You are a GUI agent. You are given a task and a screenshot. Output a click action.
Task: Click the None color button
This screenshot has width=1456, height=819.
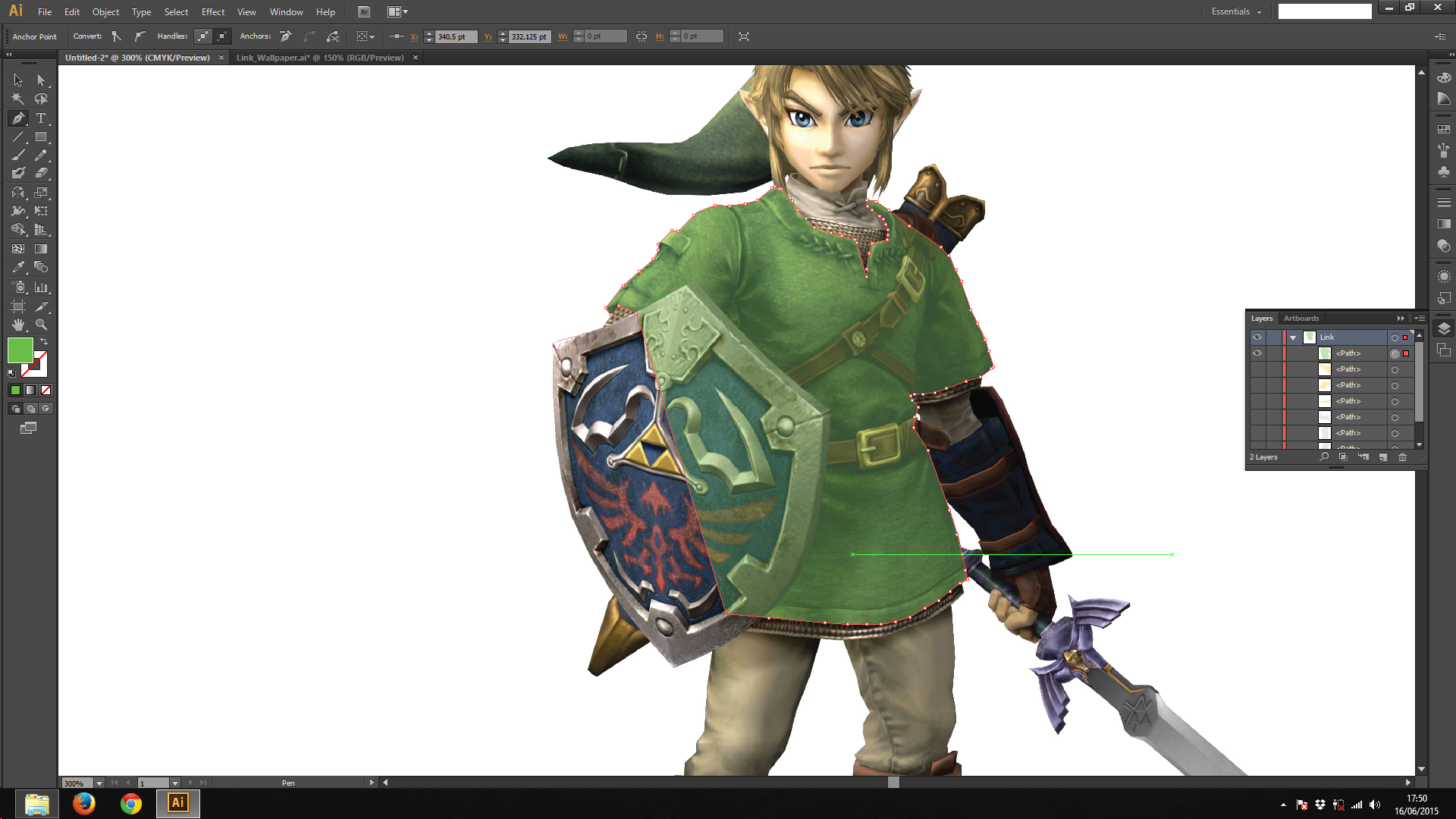45,390
